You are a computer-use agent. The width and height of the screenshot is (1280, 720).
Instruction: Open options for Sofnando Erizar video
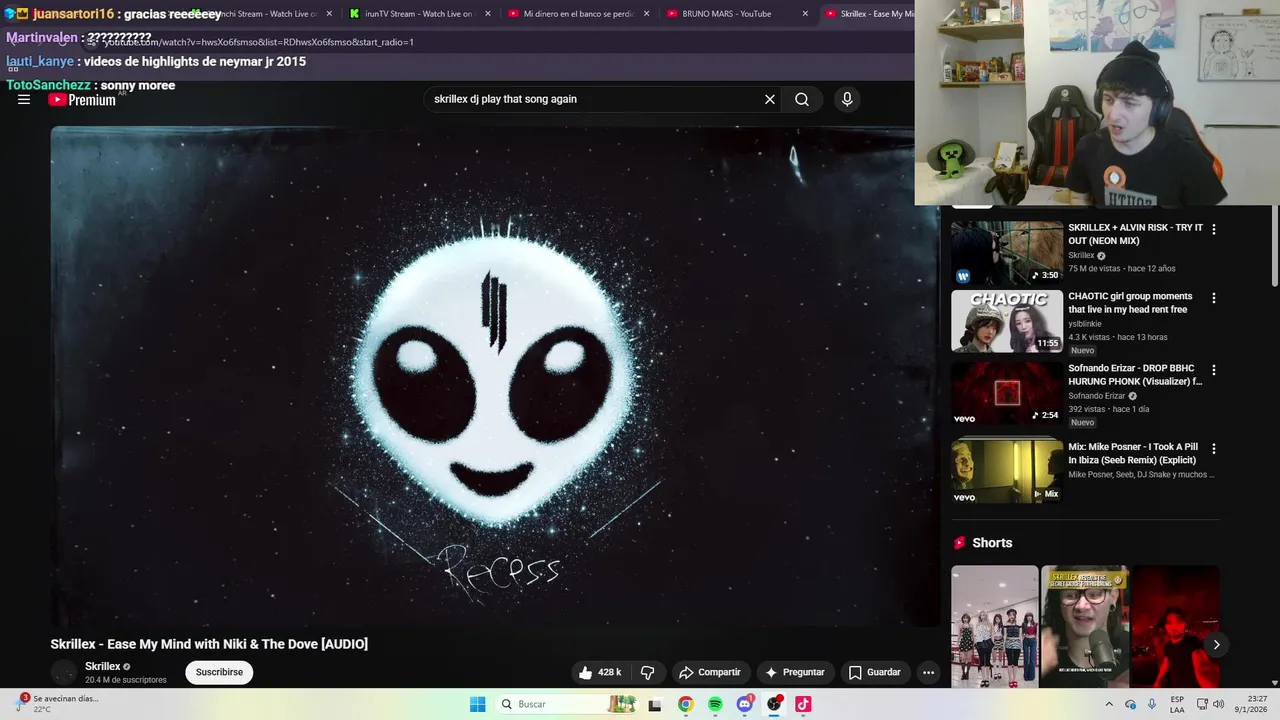[x=1214, y=370]
